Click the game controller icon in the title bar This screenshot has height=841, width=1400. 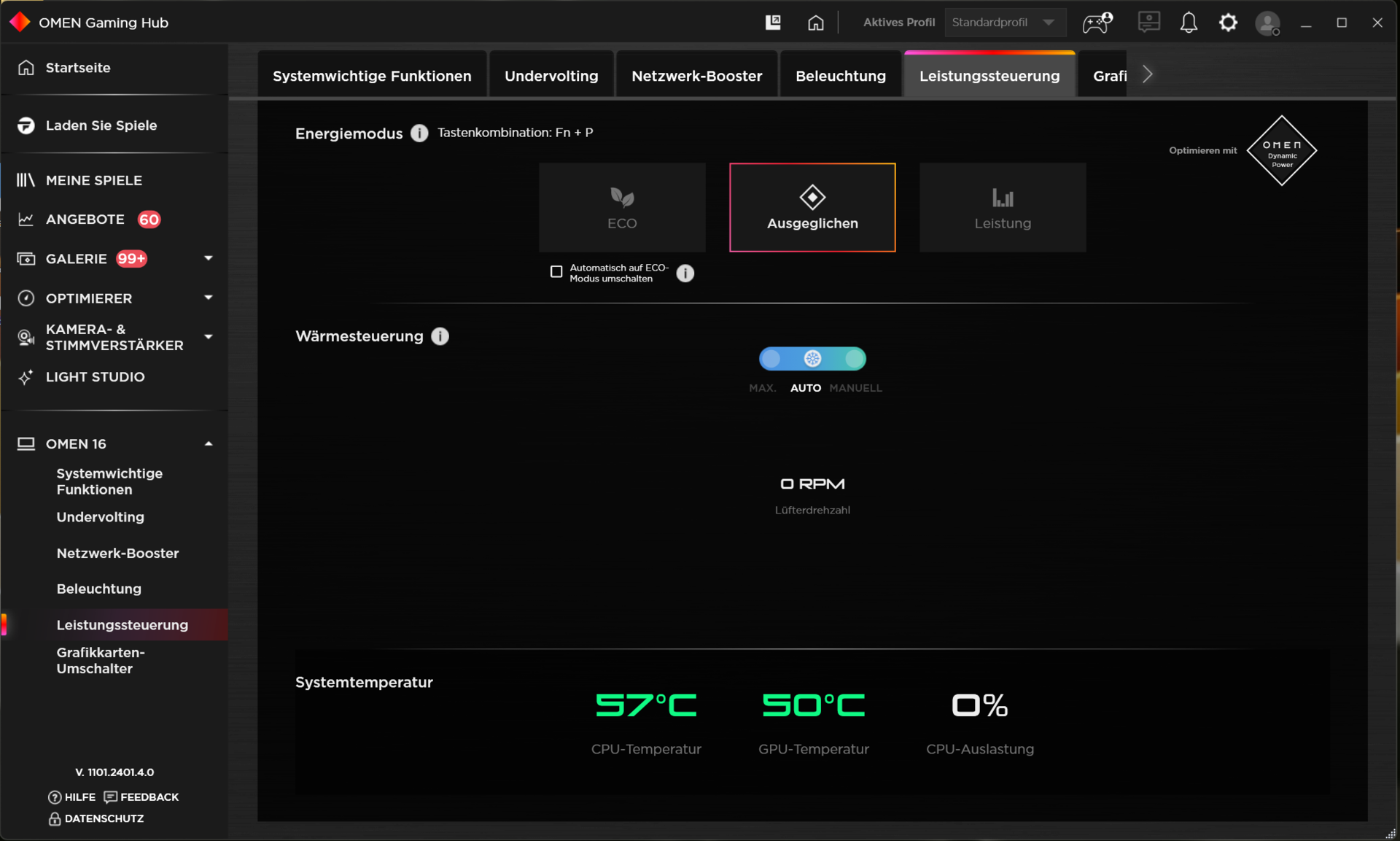point(1097,23)
